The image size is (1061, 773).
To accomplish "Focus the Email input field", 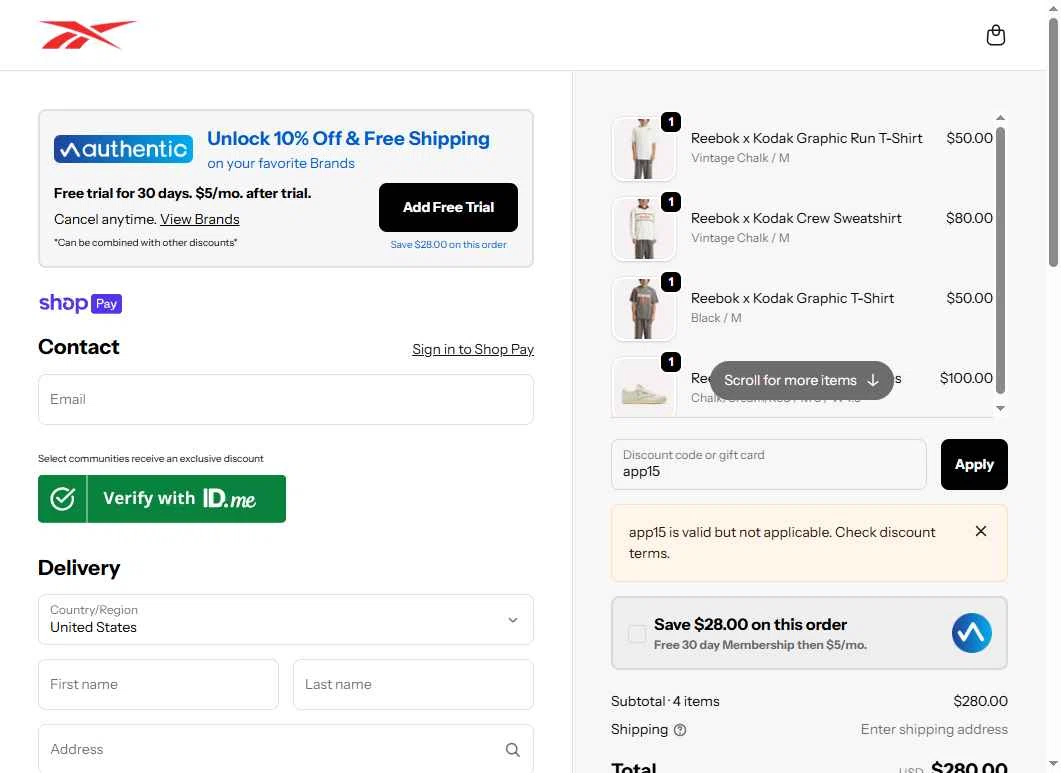I will pyautogui.click(x=285, y=399).
